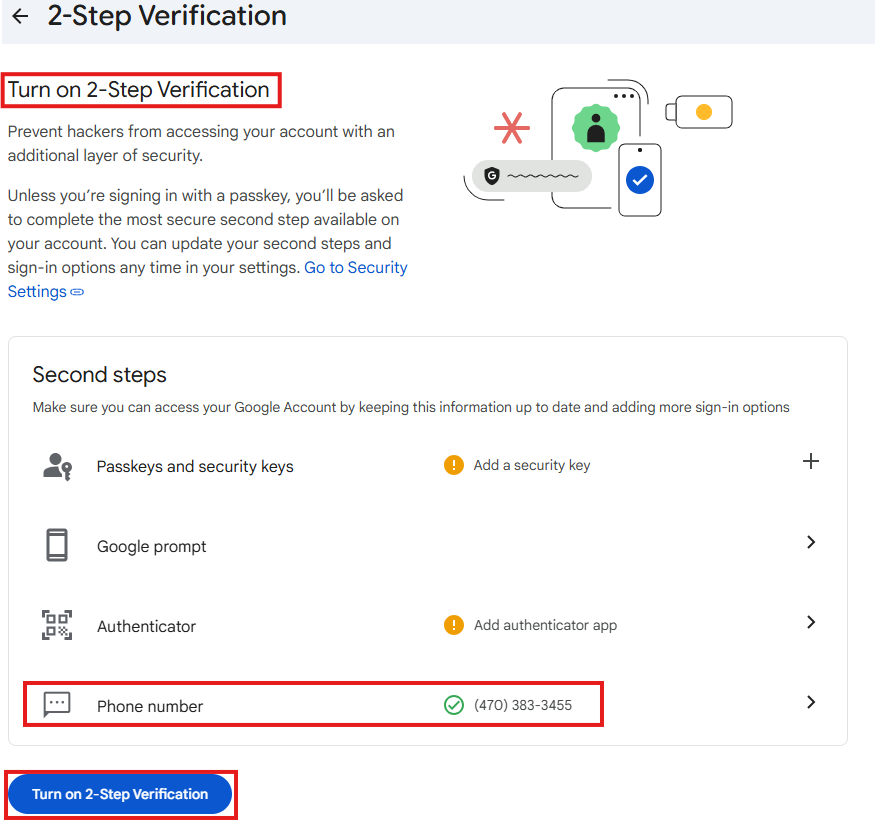Select the Phone number option
The width and height of the screenshot is (875, 824).
click(x=150, y=706)
